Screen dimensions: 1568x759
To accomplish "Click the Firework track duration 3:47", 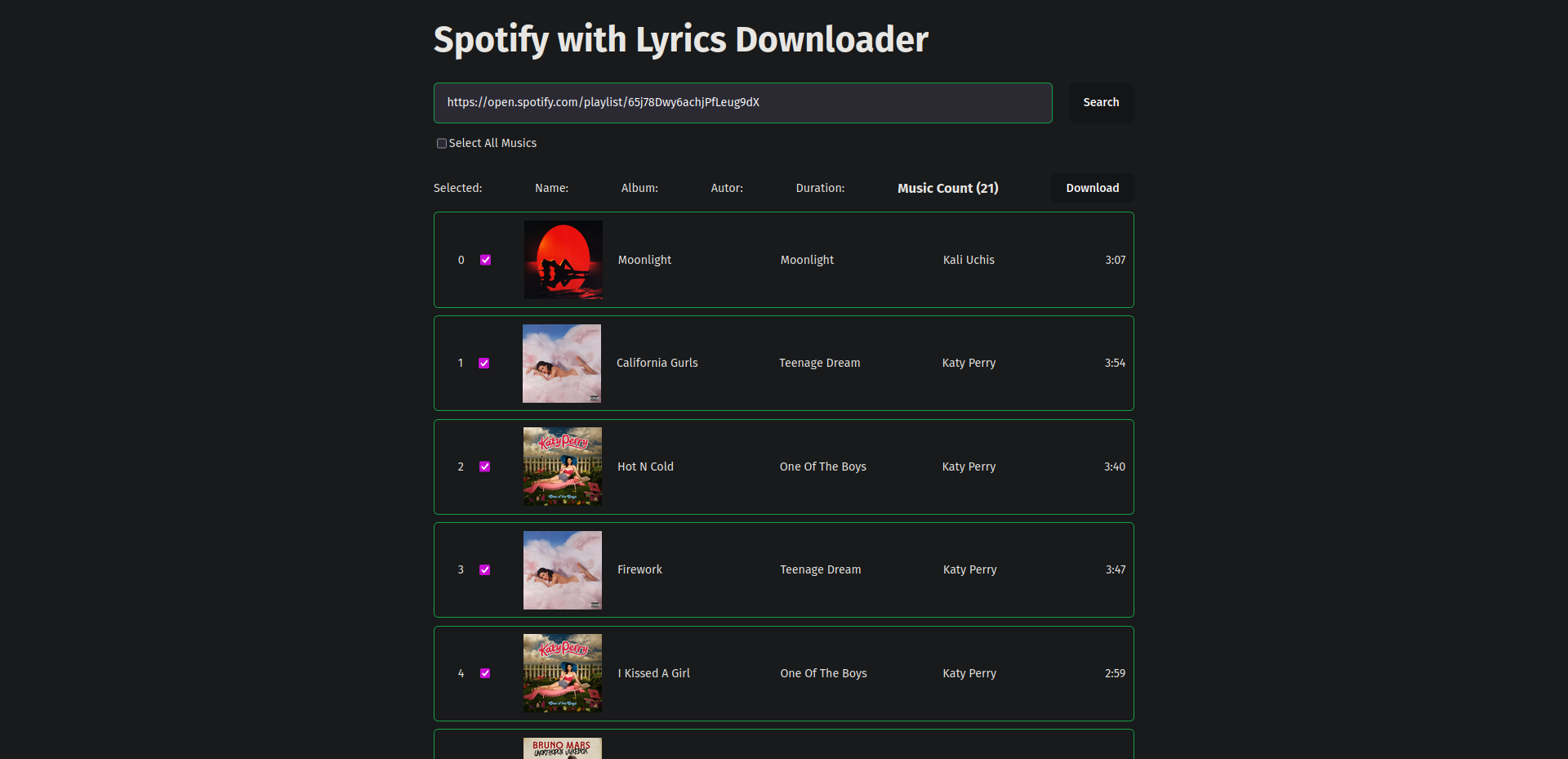I will click(1115, 569).
